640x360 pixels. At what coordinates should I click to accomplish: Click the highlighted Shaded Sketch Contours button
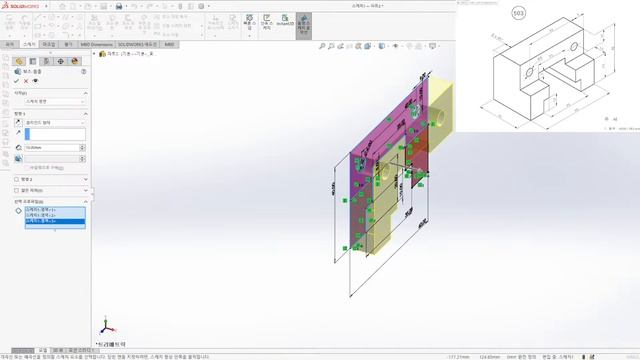[x=304, y=26]
